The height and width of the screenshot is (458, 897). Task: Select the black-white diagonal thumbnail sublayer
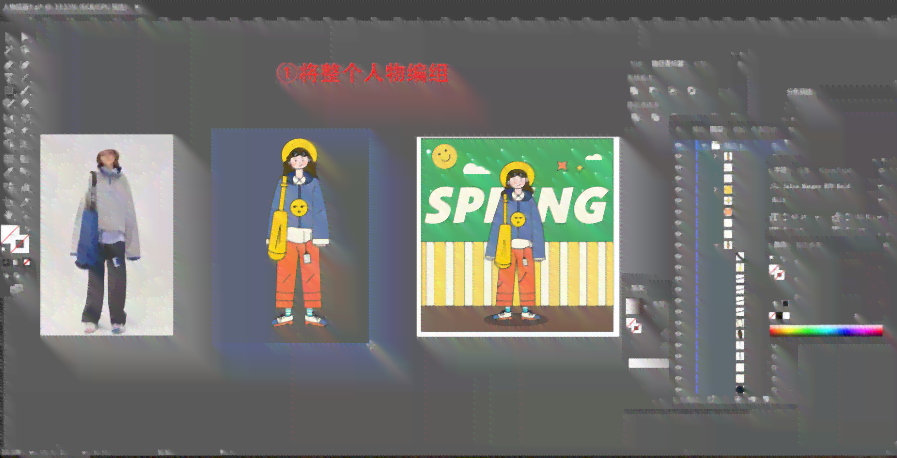[x=740, y=256]
